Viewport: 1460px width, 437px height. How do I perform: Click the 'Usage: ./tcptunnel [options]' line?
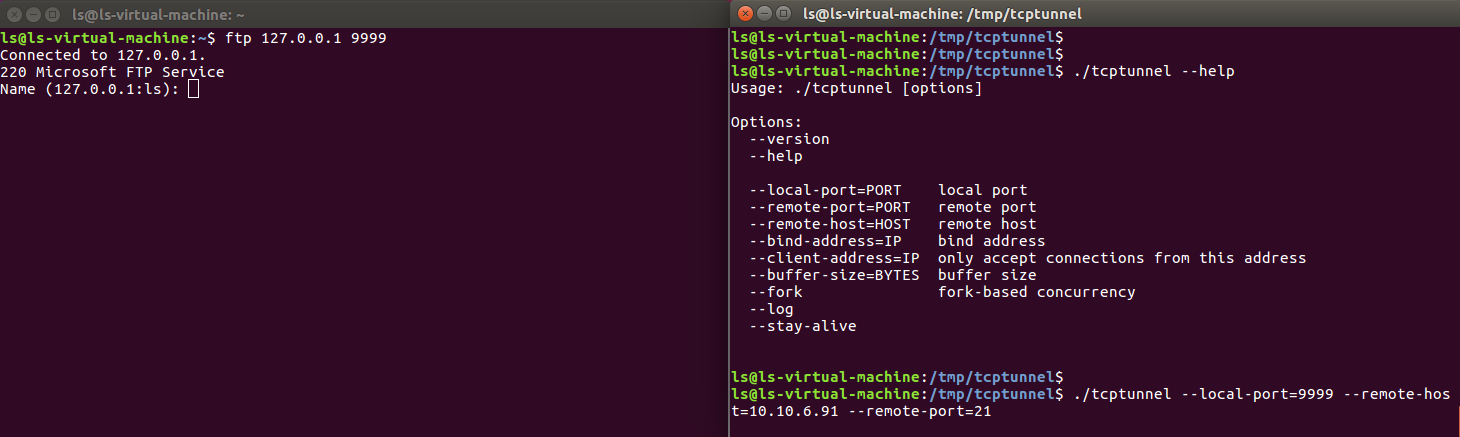click(x=857, y=89)
